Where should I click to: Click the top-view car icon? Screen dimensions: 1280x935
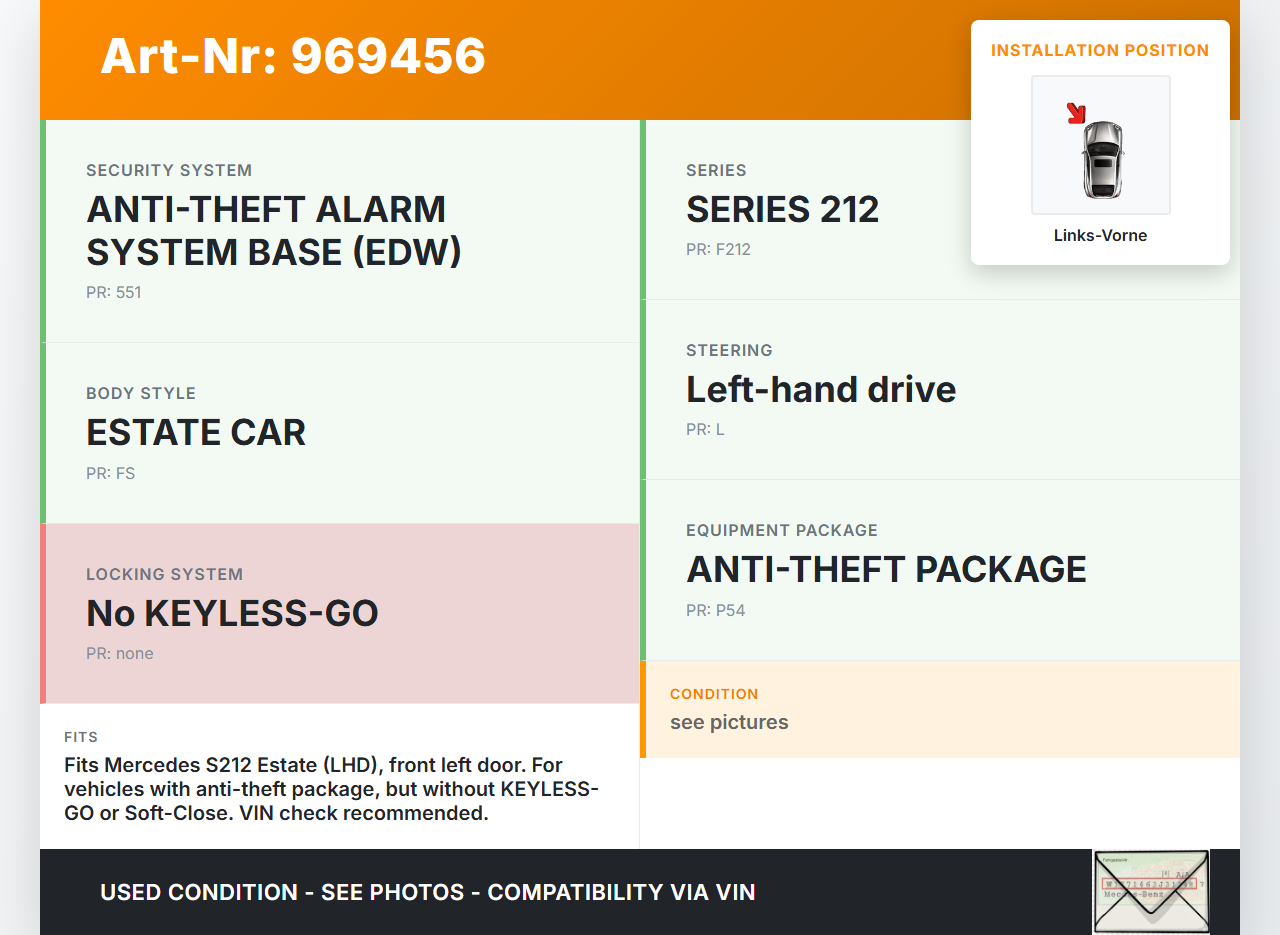click(1102, 158)
